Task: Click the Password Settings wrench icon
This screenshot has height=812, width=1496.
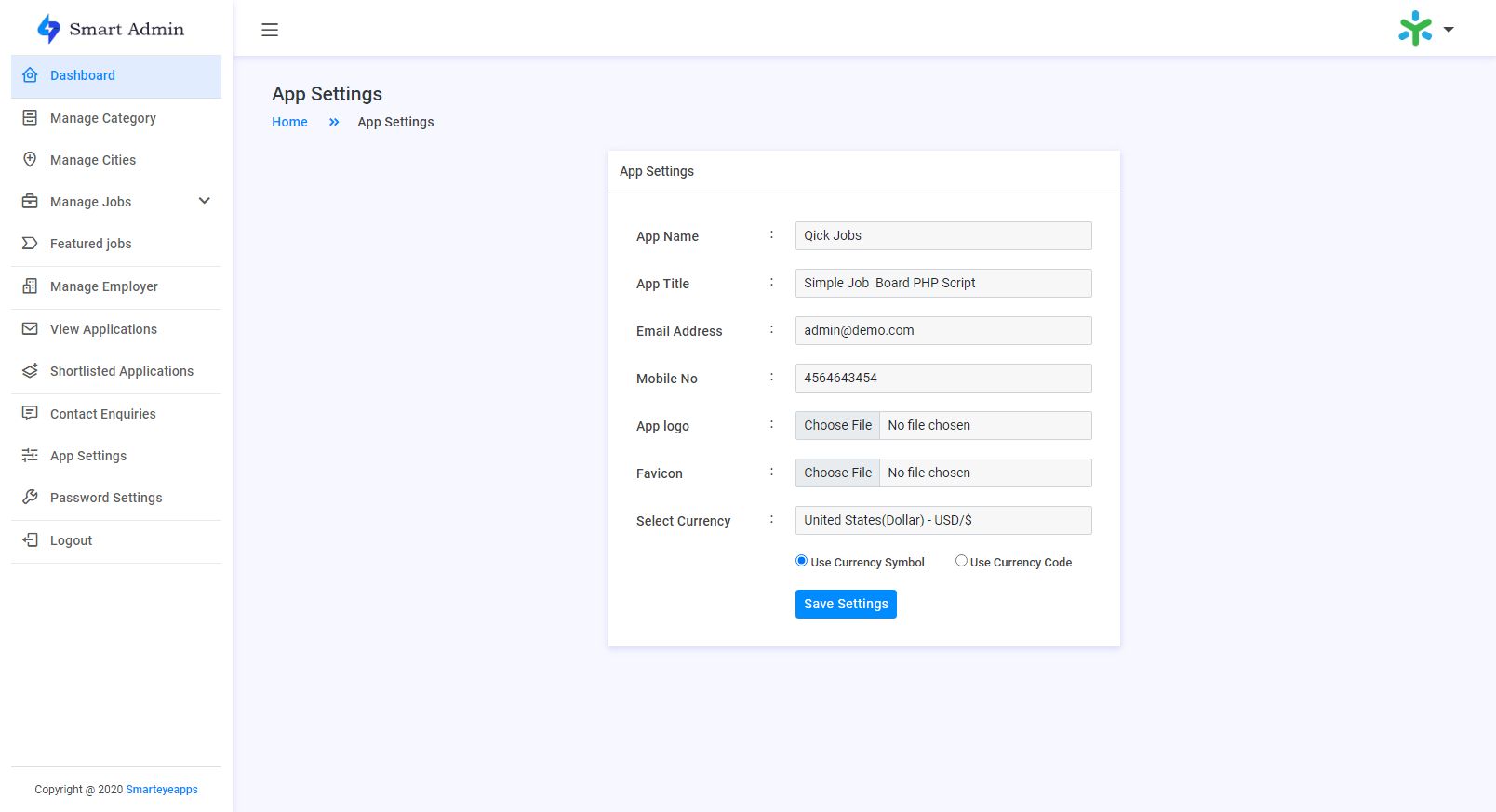Action: coord(30,498)
